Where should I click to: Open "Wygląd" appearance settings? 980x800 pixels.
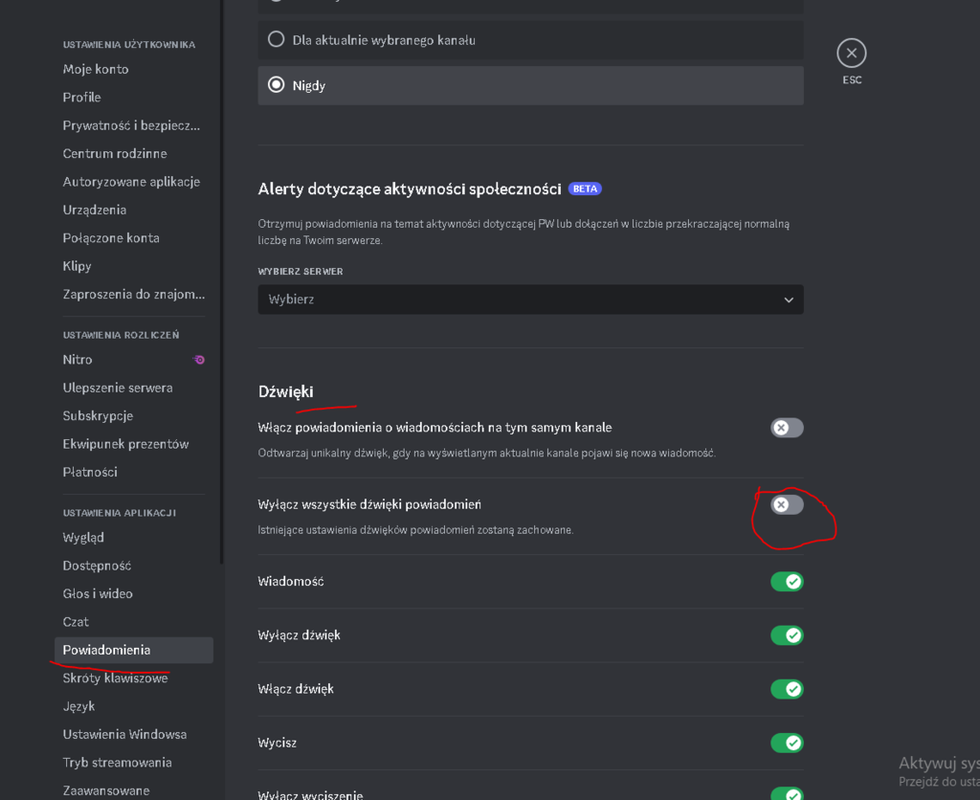pos(83,538)
